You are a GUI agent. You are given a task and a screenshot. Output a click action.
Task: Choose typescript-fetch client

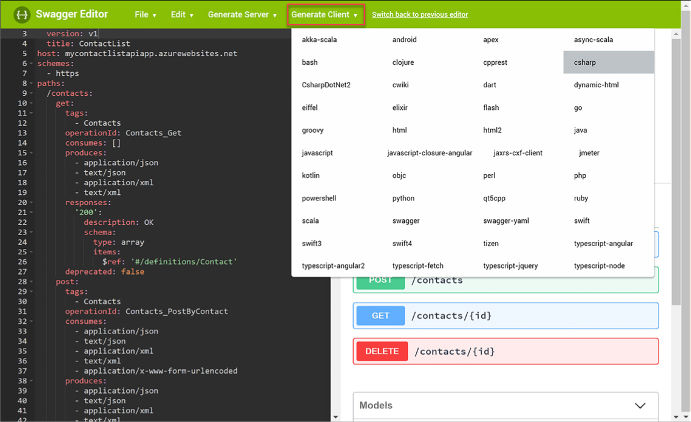[418, 266]
